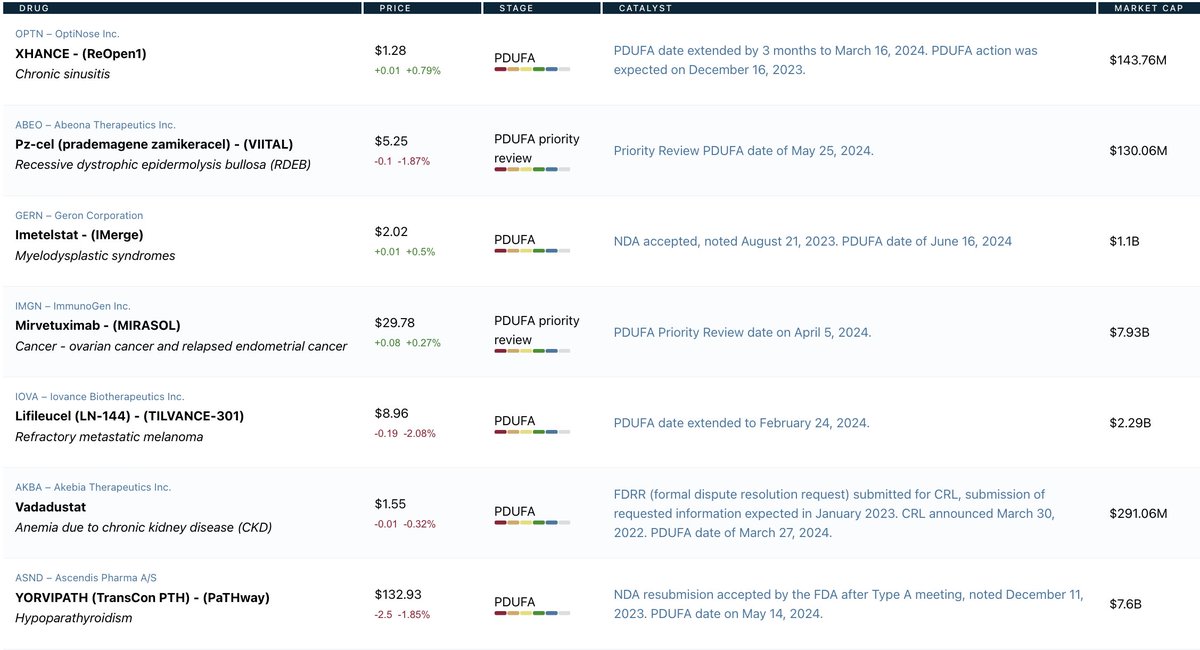Click the $29.78 price for Mirvetuximab
This screenshot has height=650, width=1200.
pyautogui.click(x=395, y=323)
